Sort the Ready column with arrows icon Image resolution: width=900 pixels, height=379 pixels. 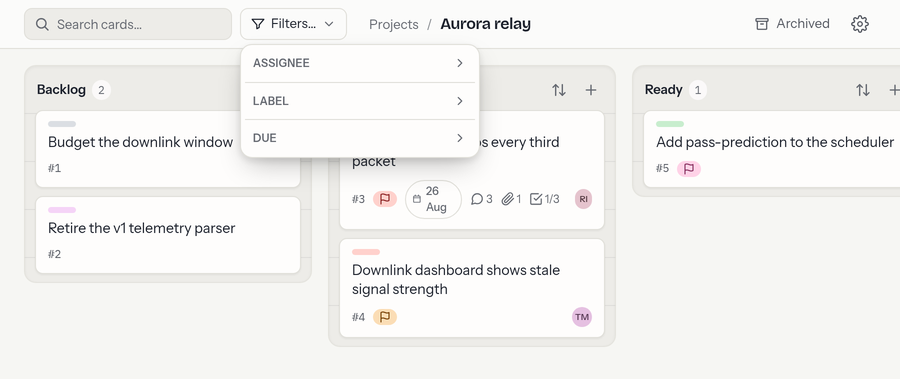click(863, 90)
